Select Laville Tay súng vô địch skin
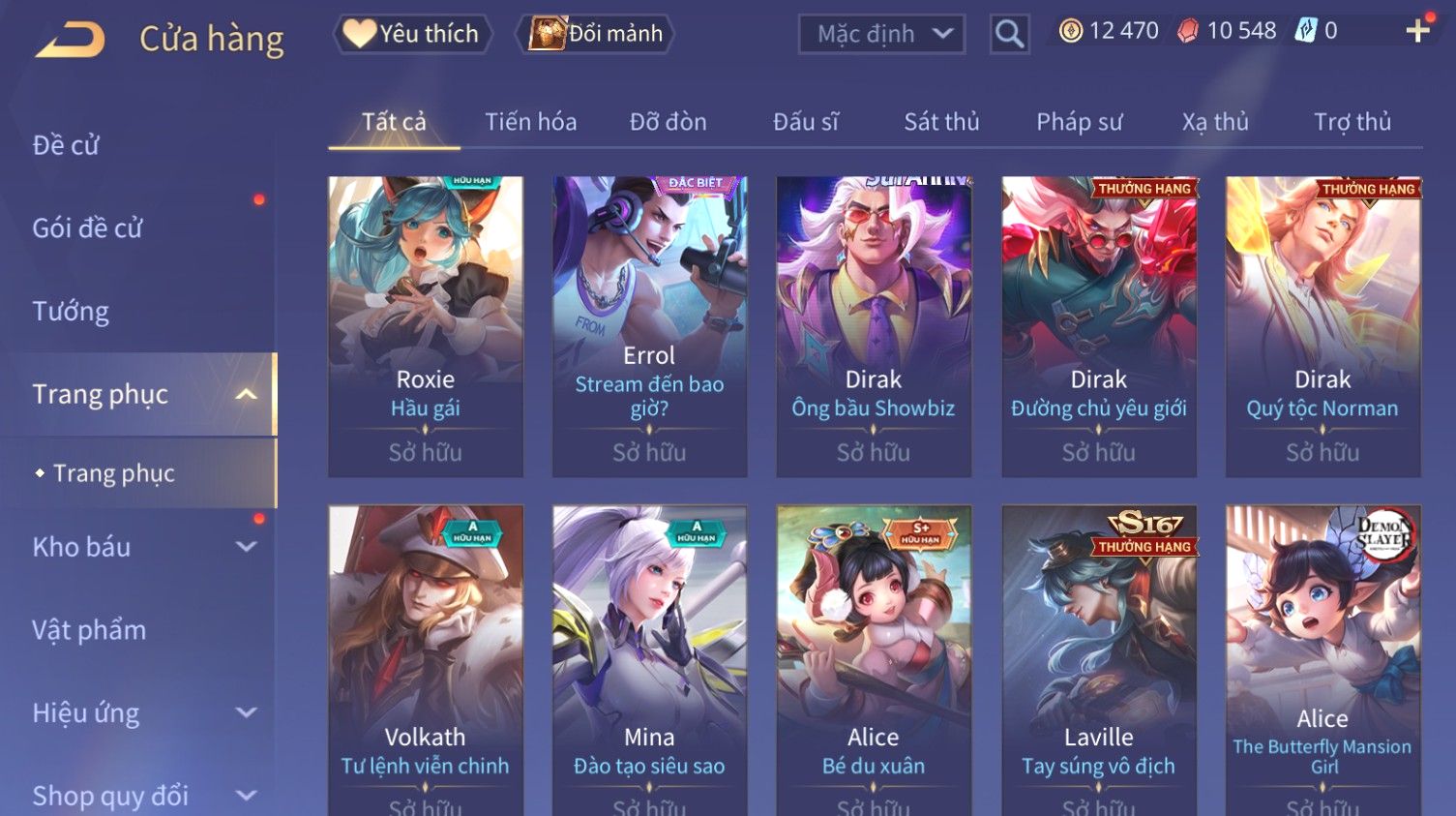1456x816 pixels. click(1099, 660)
